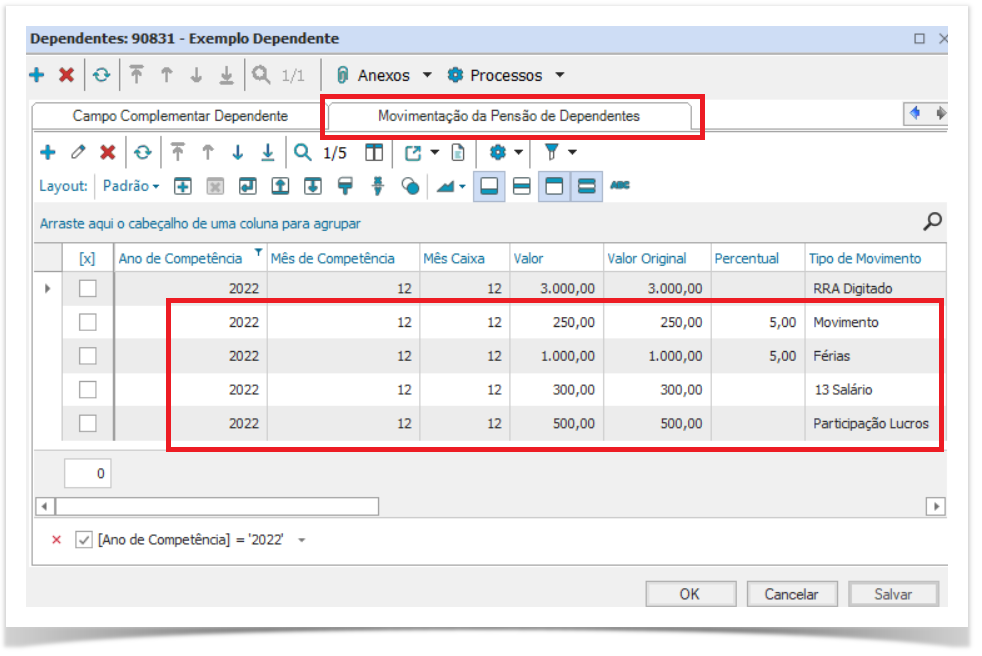Screen dimensions: 982x656
Task: Click the add layout plus-box icon
Action: (x=183, y=186)
